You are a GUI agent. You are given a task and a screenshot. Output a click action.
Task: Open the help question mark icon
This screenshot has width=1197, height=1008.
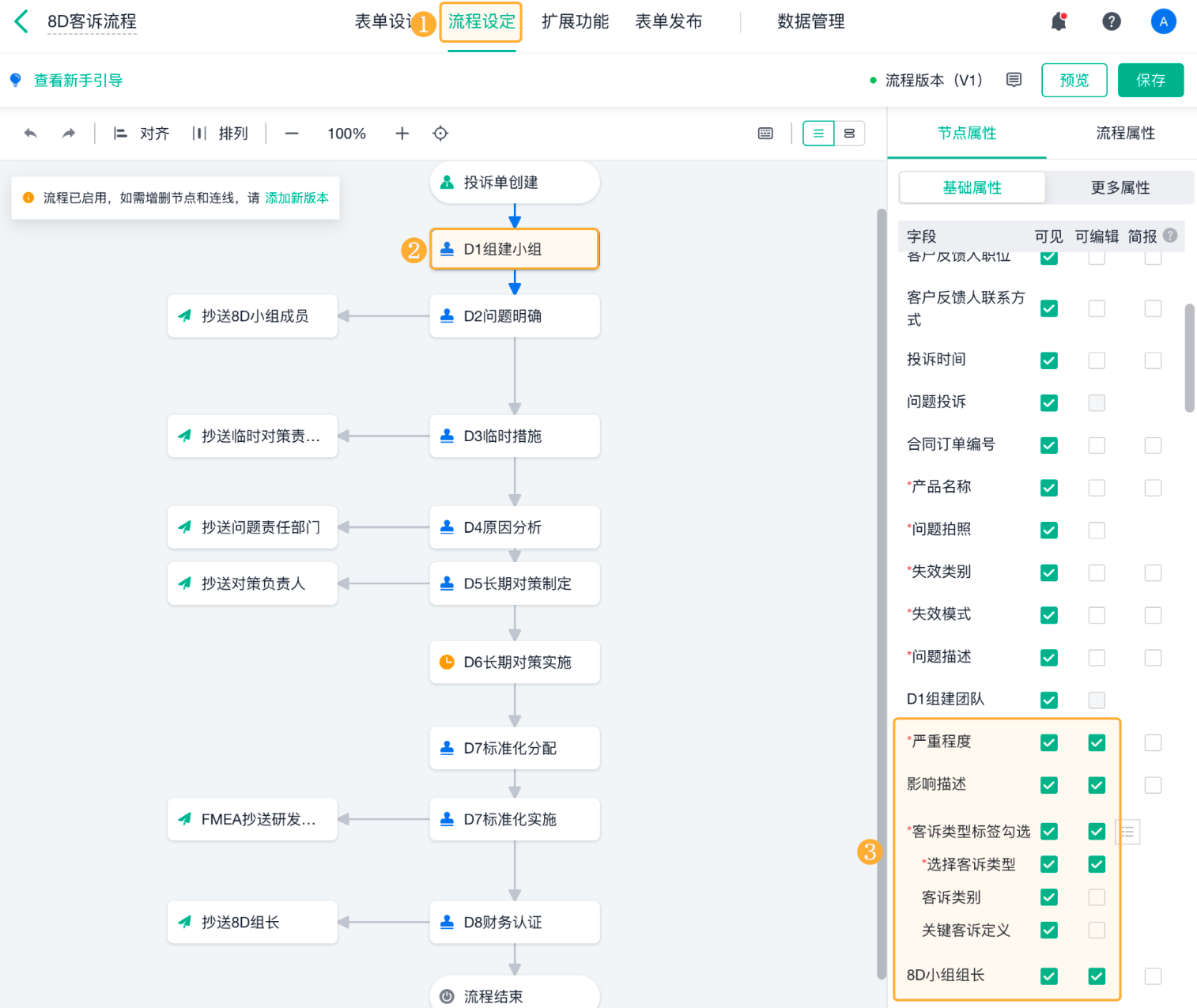(x=1111, y=21)
